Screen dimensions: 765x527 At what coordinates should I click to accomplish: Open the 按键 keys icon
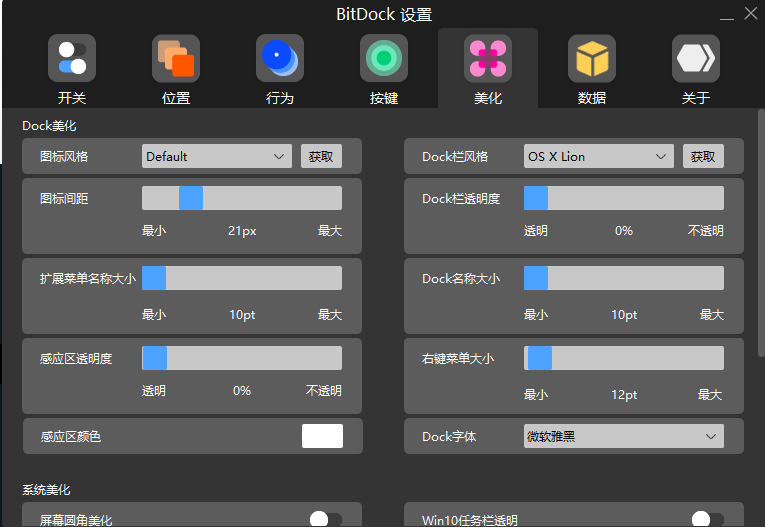tap(383, 58)
